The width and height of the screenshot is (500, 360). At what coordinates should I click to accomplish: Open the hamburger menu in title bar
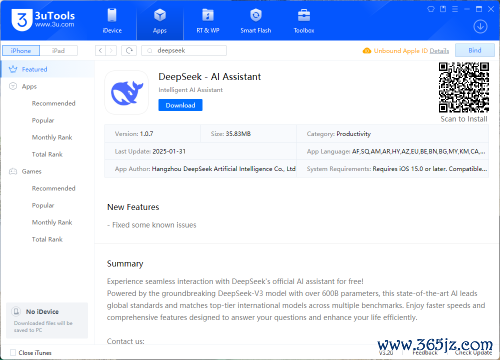pyautogui.click(x=455, y=9)
